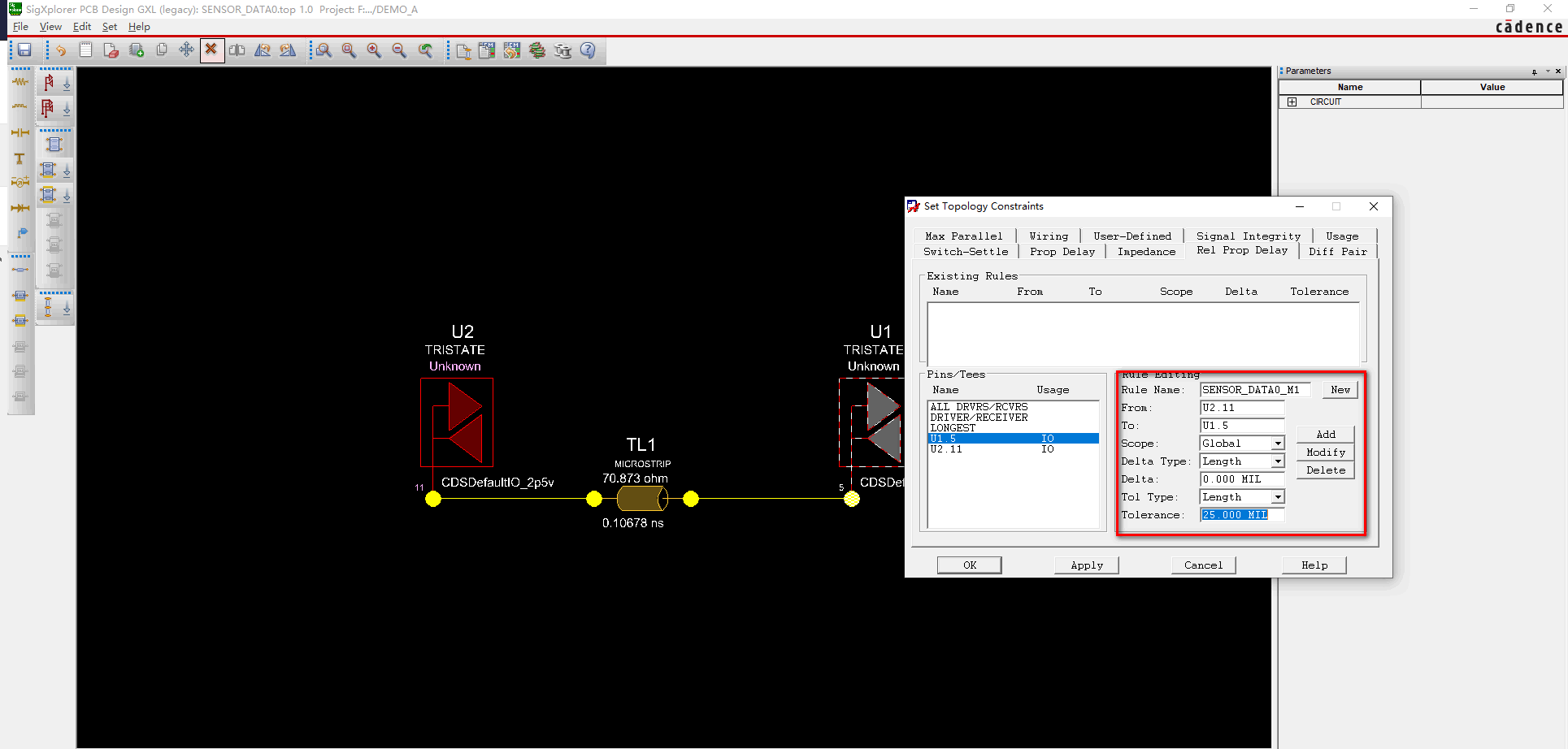Click the Cancel button
This screenshot has height=749, width=1568.
click(x=1203, y=565)
